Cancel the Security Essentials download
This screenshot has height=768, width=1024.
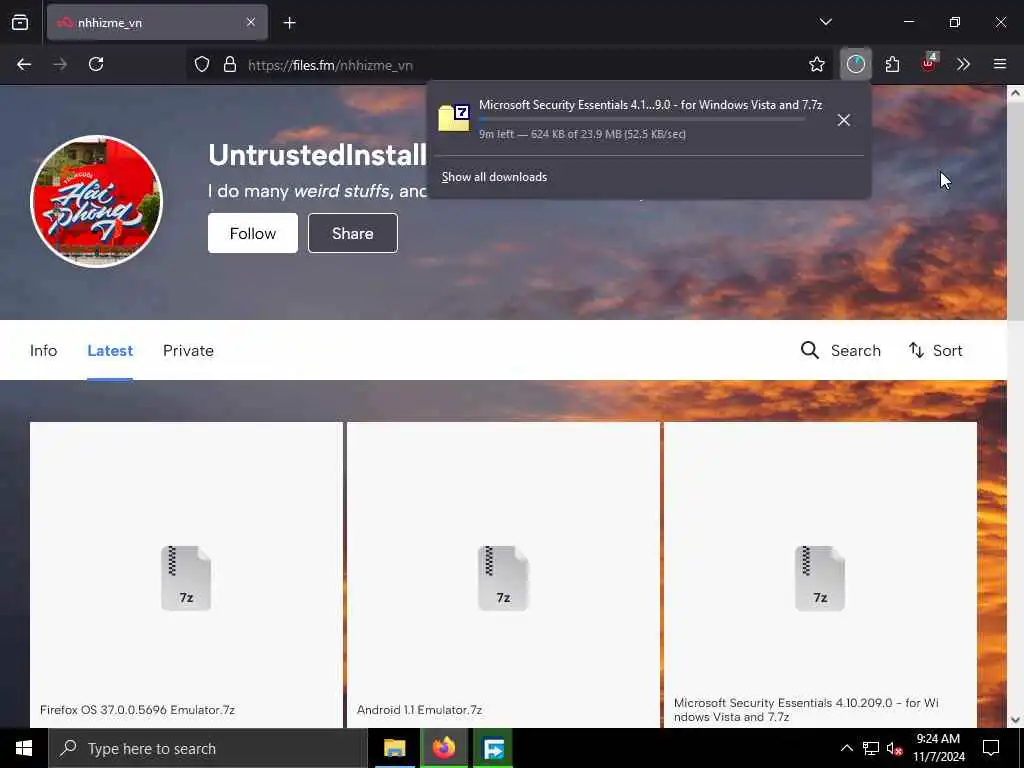844,120
